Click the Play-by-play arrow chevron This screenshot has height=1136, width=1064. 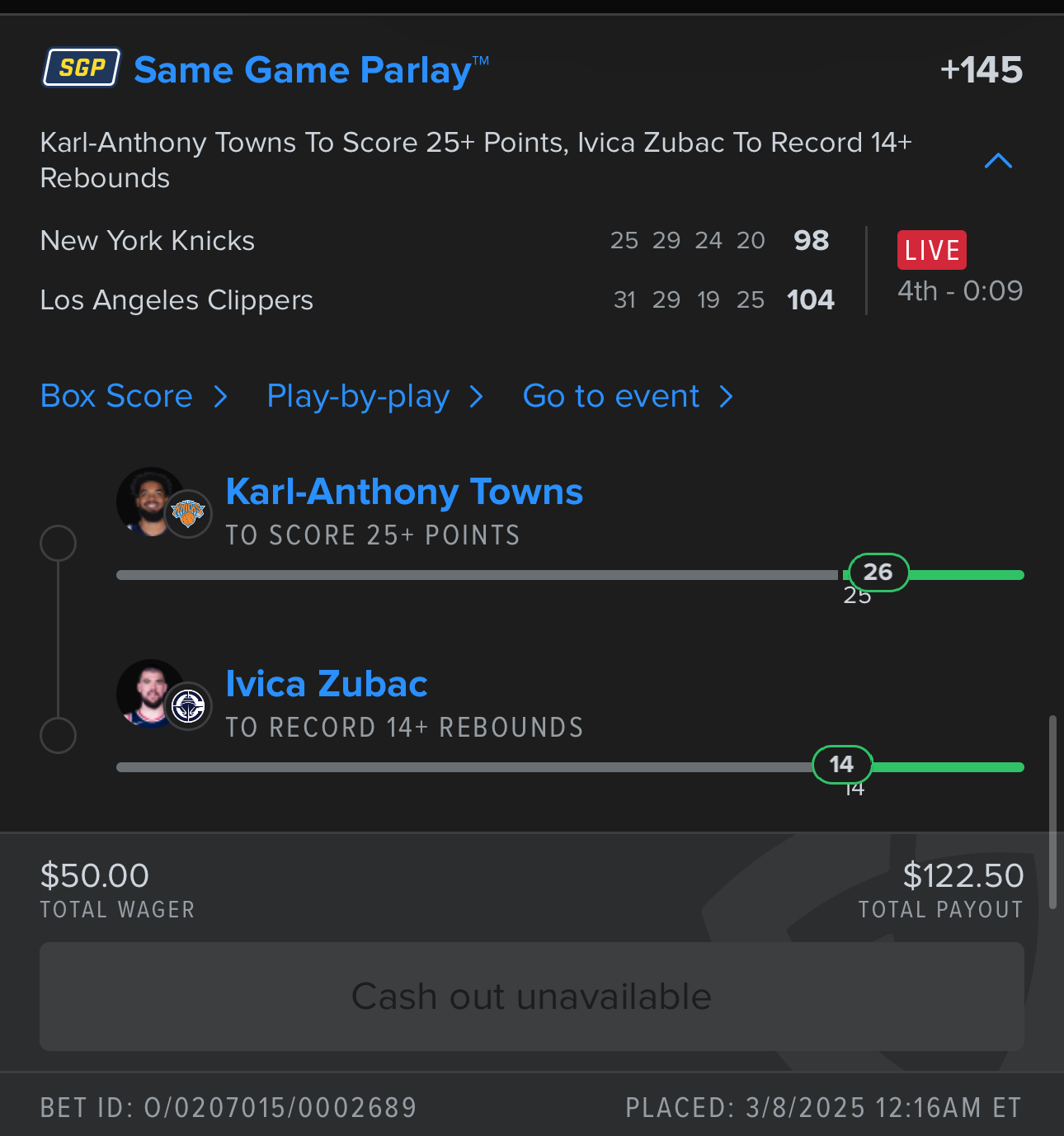pos(476,397)
